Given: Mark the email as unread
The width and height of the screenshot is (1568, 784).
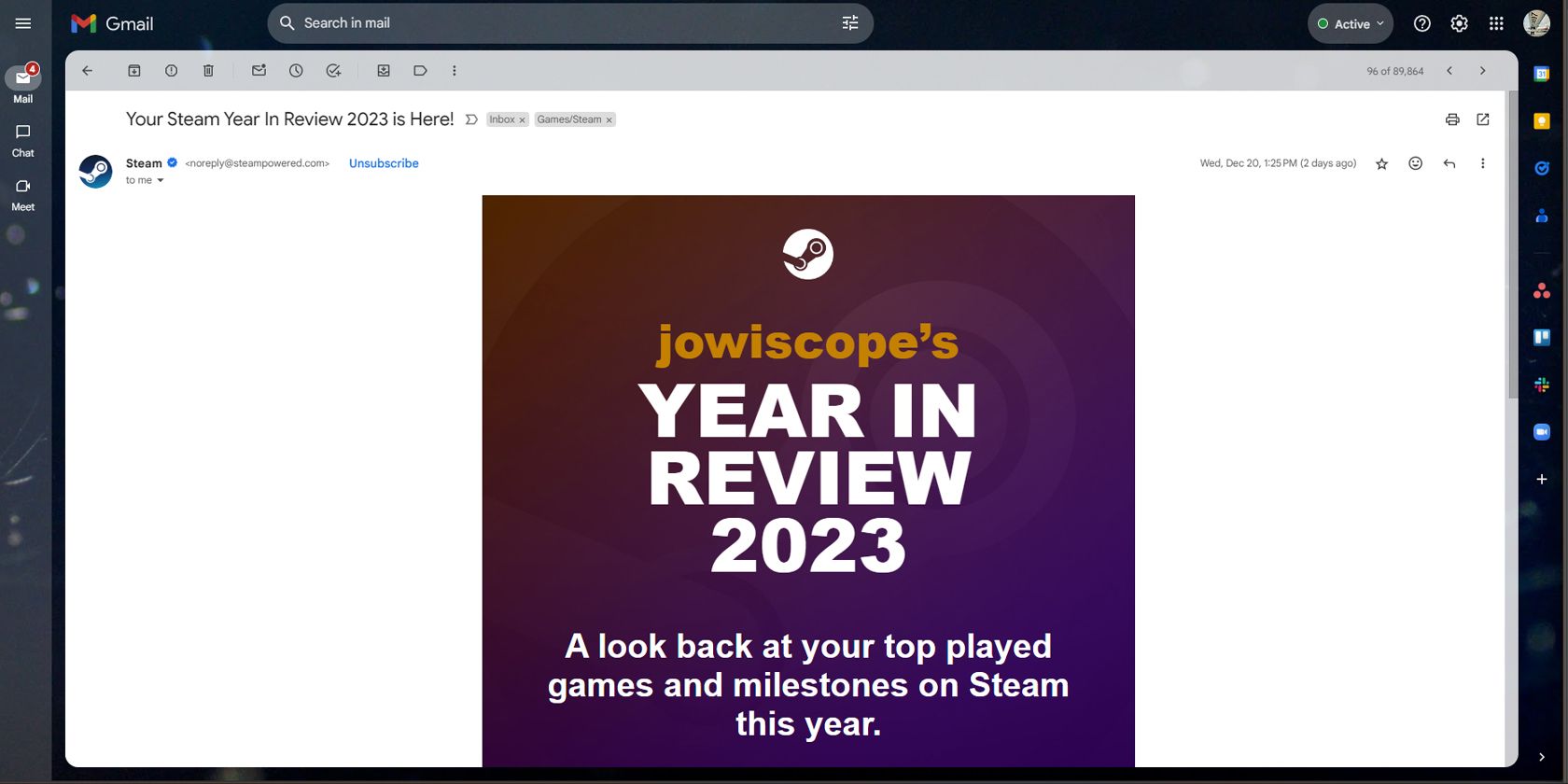Looking at the screenshot, I should tap(259, 71).
